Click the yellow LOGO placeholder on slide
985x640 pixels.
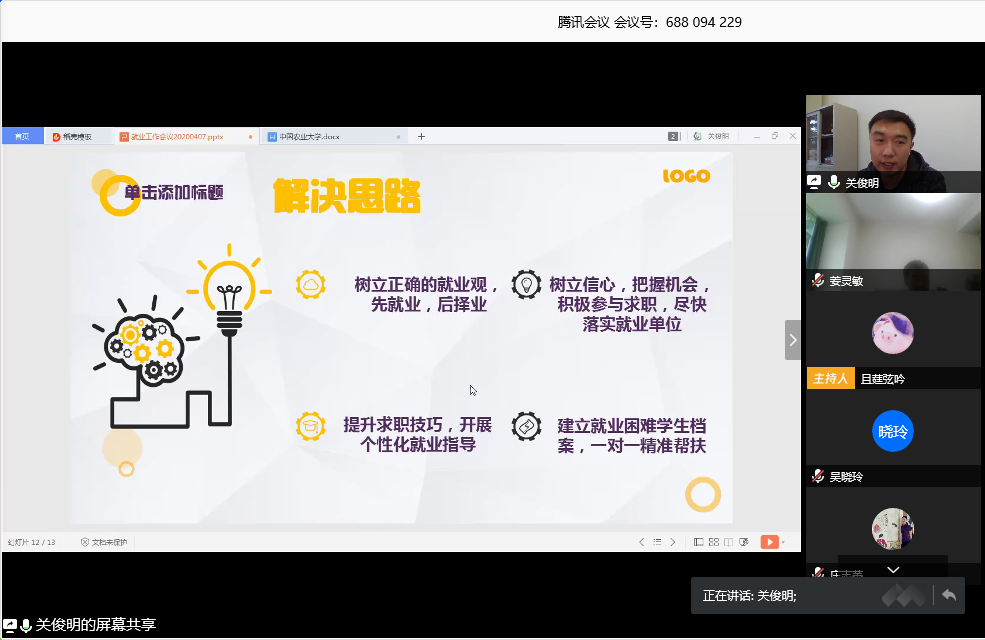tap(686, 176)
